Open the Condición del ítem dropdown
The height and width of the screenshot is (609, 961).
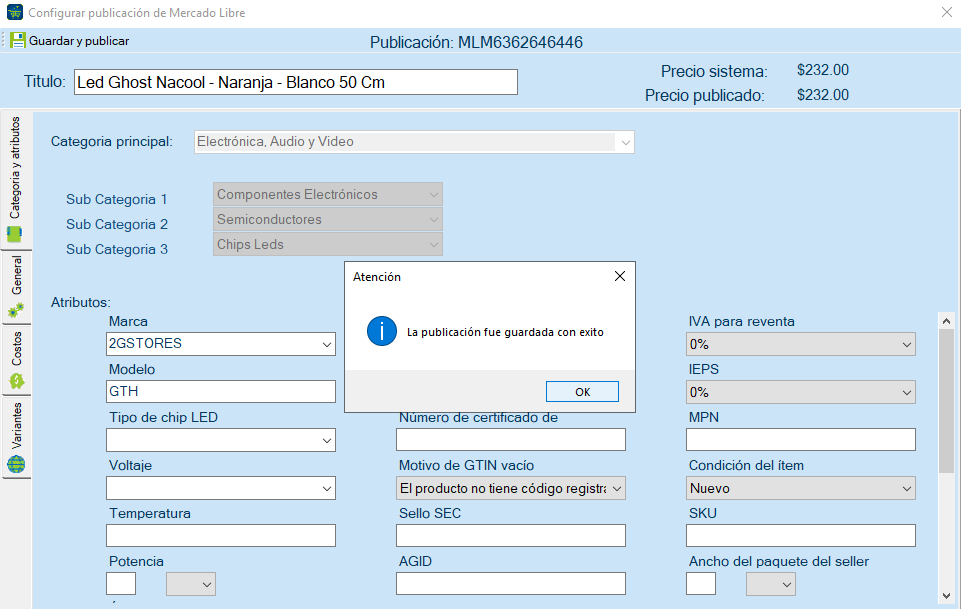click(800, 488)
